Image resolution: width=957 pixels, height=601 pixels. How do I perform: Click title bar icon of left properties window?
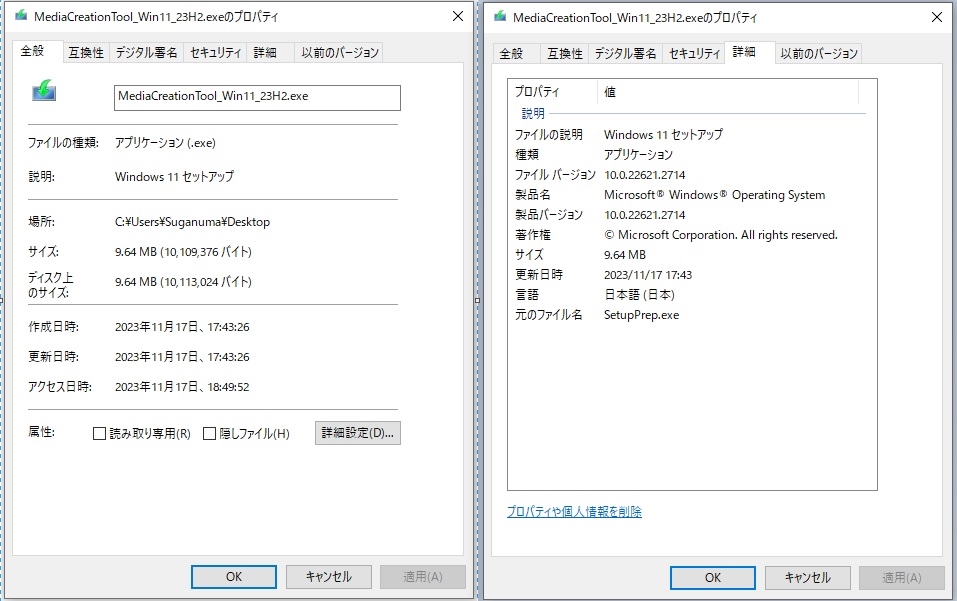(21, 16)
